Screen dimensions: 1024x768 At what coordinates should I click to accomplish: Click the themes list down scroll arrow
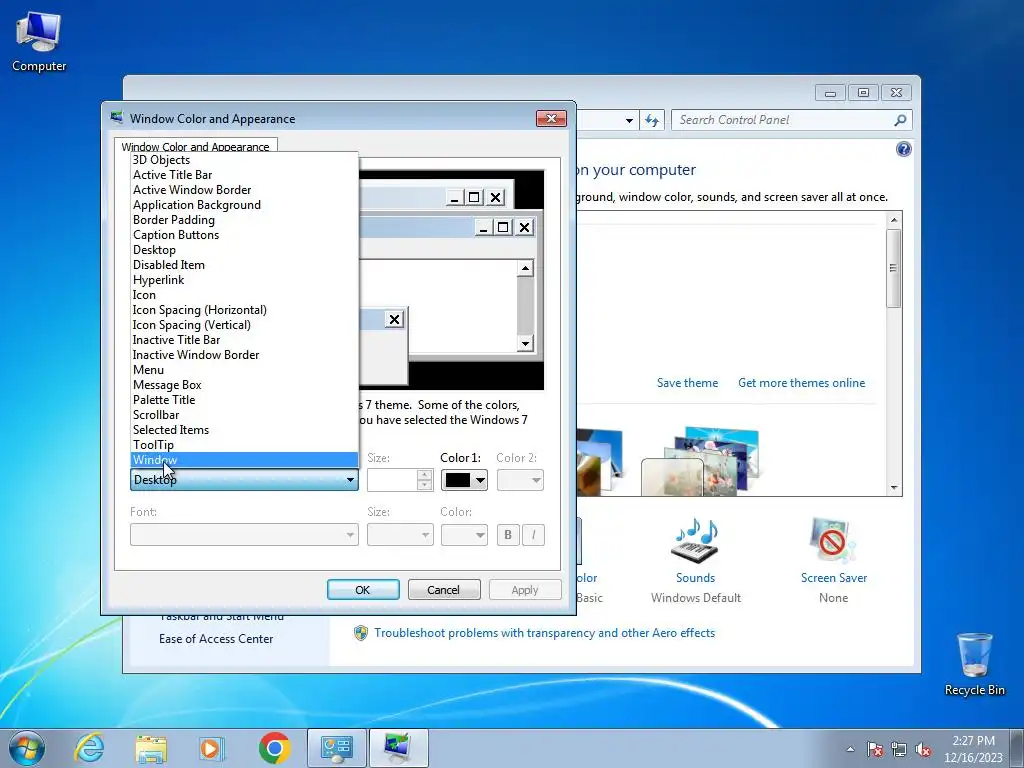coord(894,488)
